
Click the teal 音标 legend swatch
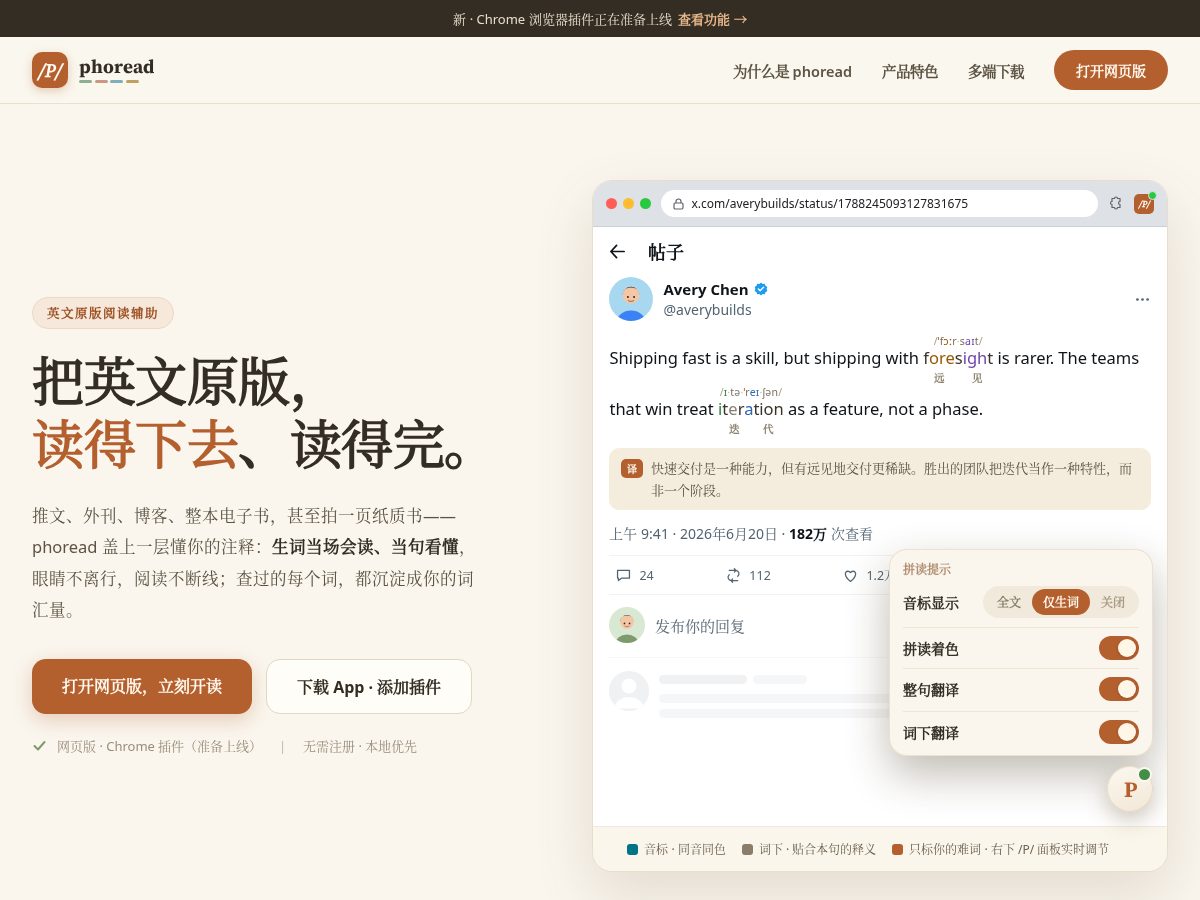click(x=632, y=849)
